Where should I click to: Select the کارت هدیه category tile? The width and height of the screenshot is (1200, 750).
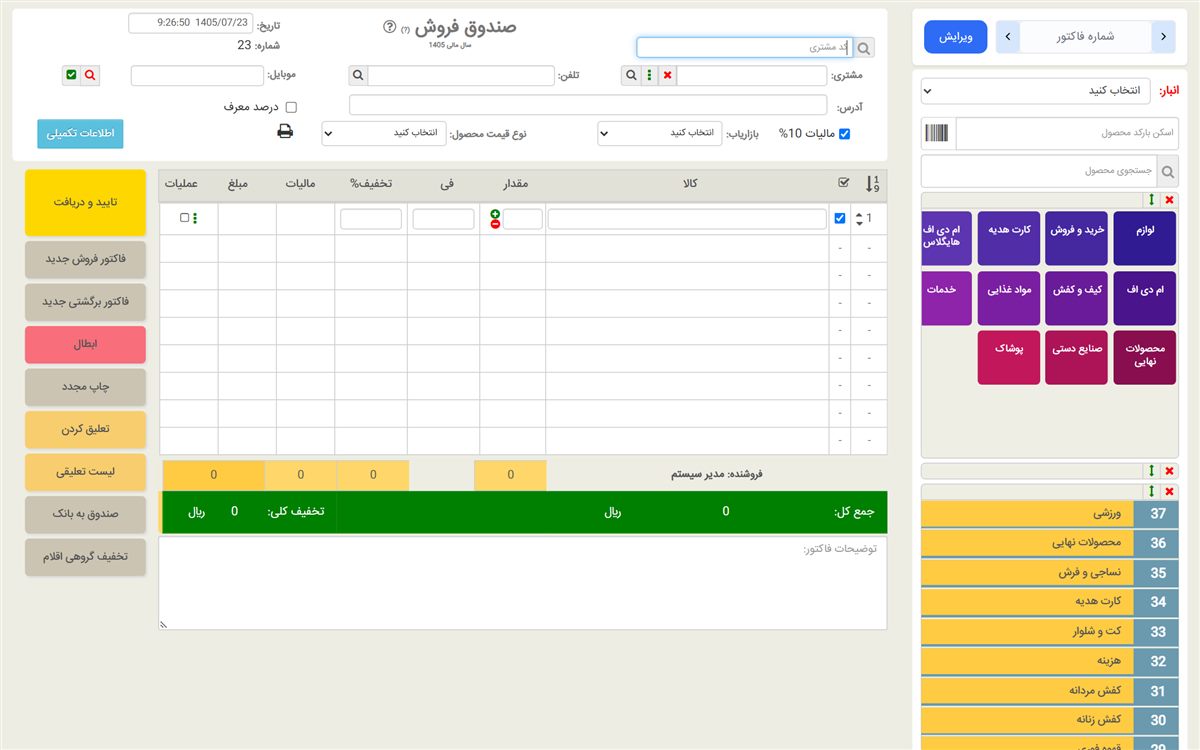(1009, 238)
